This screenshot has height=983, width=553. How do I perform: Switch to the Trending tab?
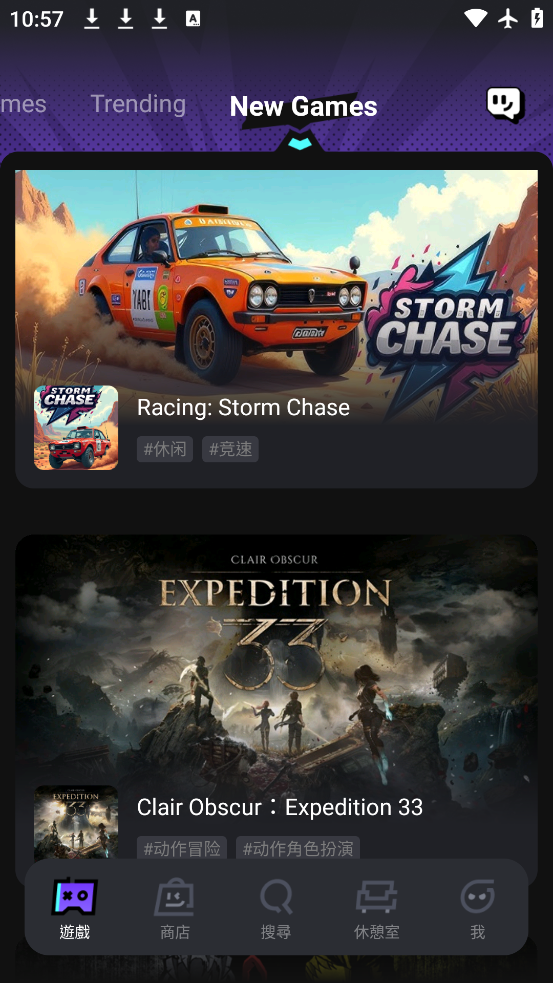click(138, 104)
